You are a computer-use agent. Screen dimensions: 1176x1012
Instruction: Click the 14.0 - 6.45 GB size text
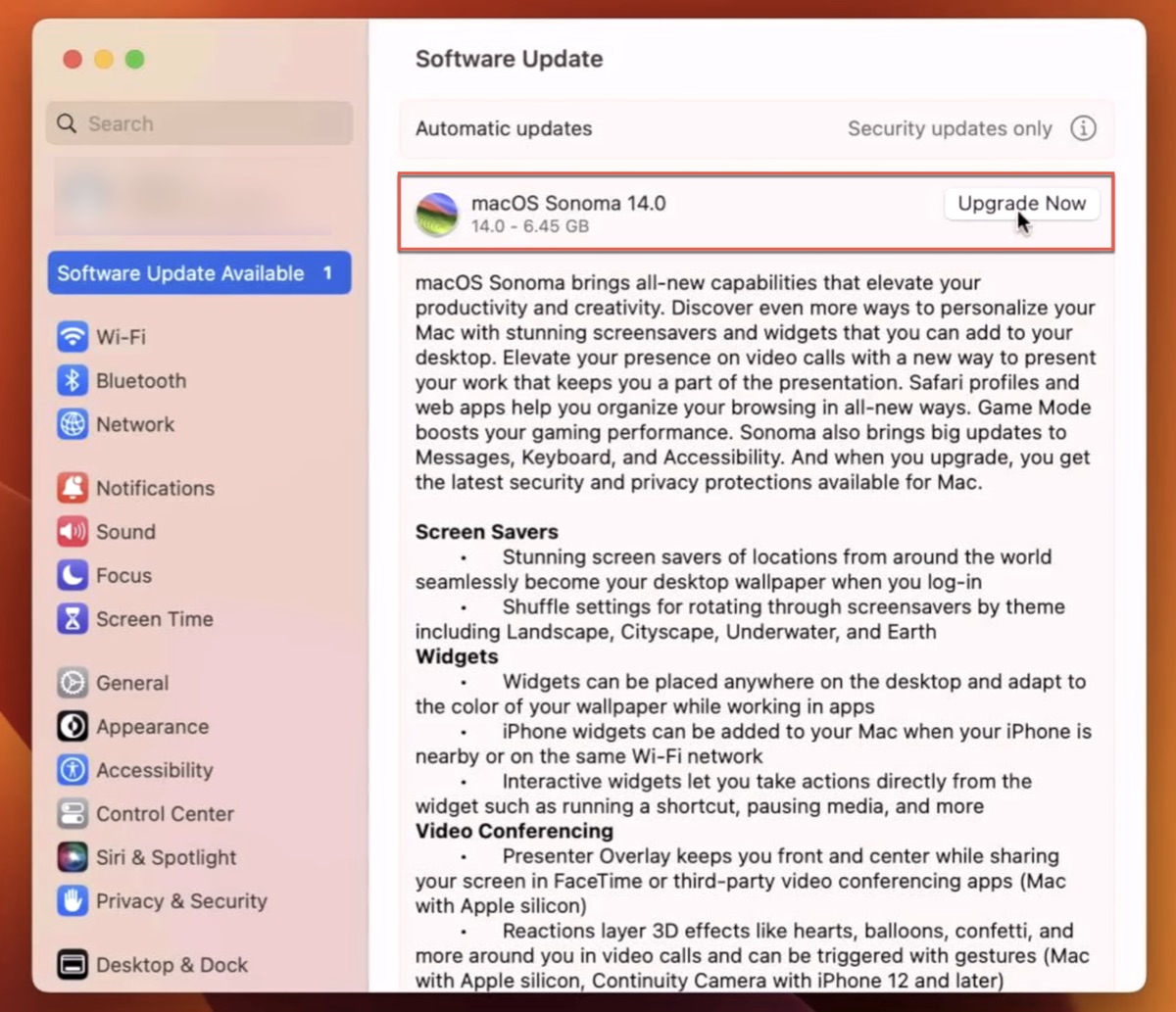530,226
